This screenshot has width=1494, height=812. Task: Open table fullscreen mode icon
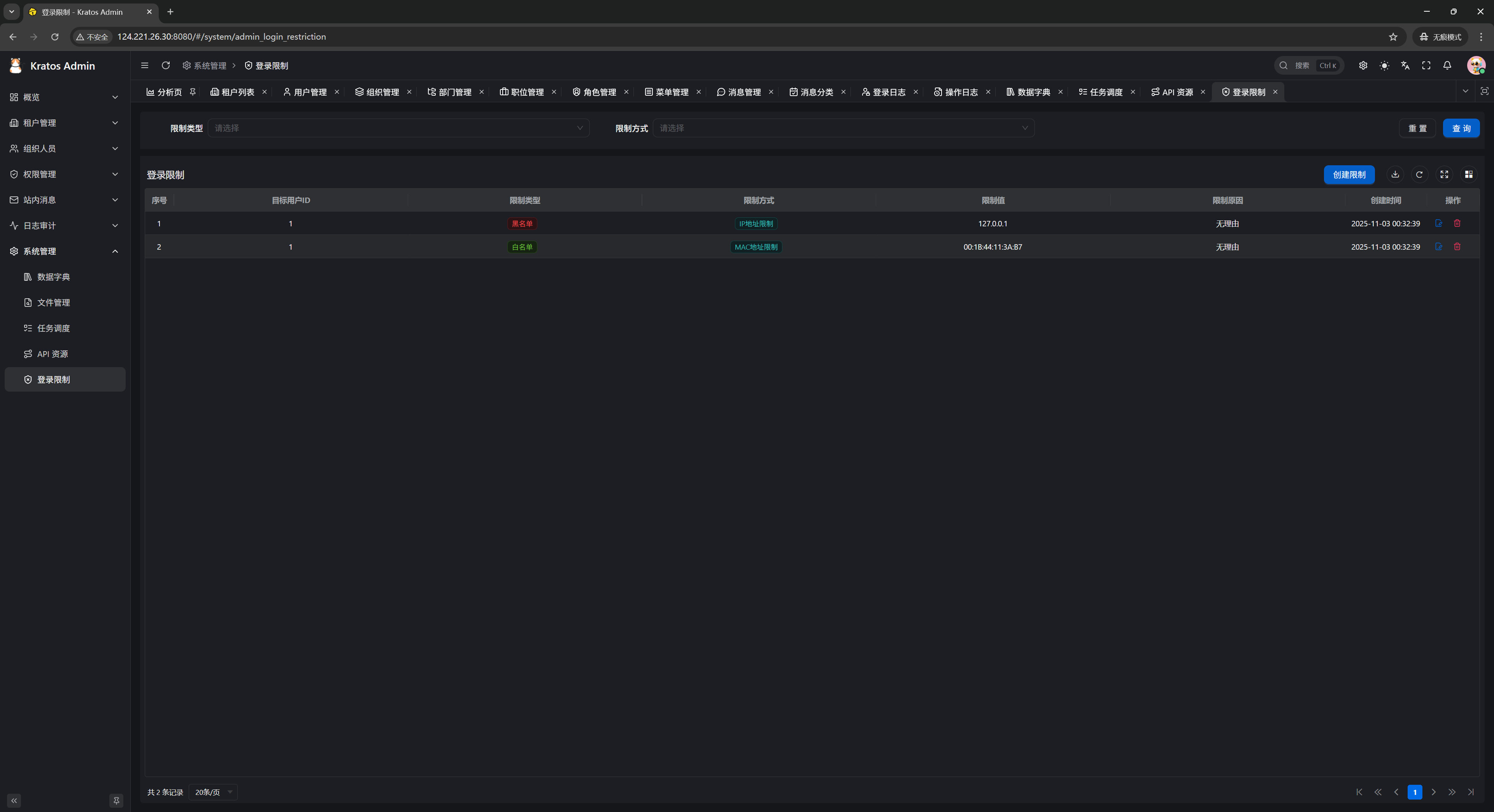tap(1444, 175)
